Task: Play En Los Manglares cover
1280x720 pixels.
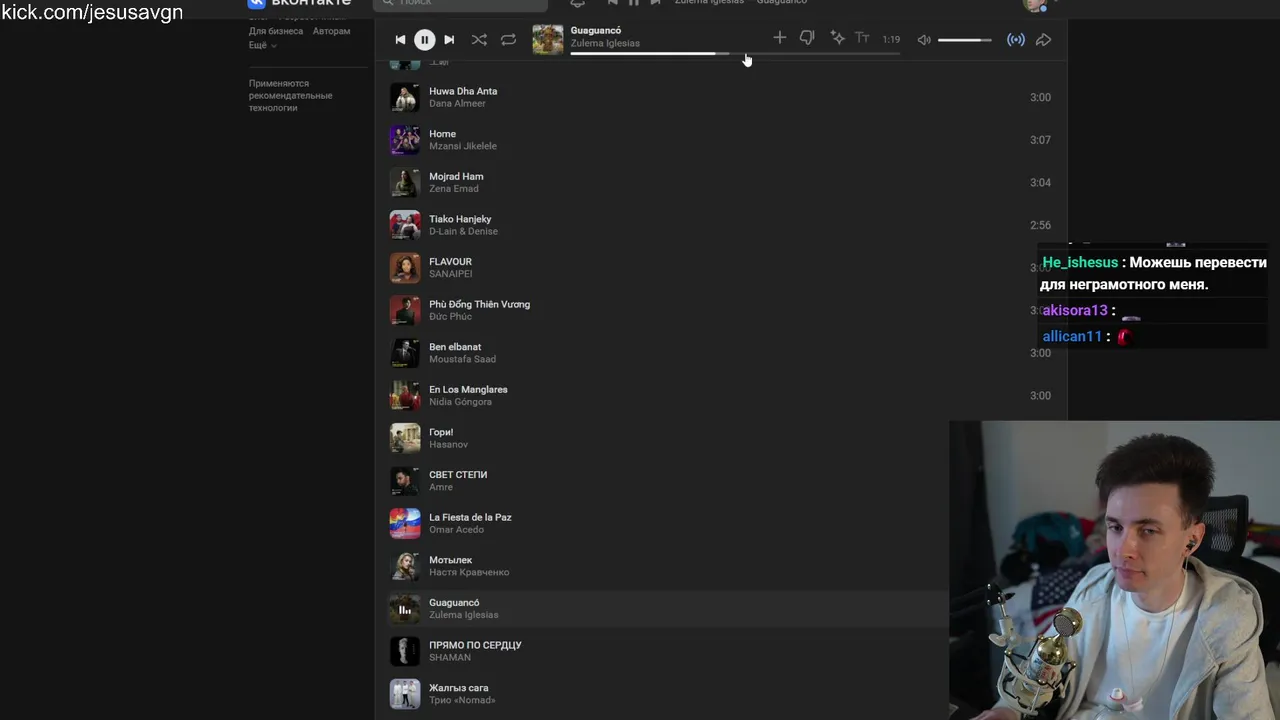Action: 405,395
